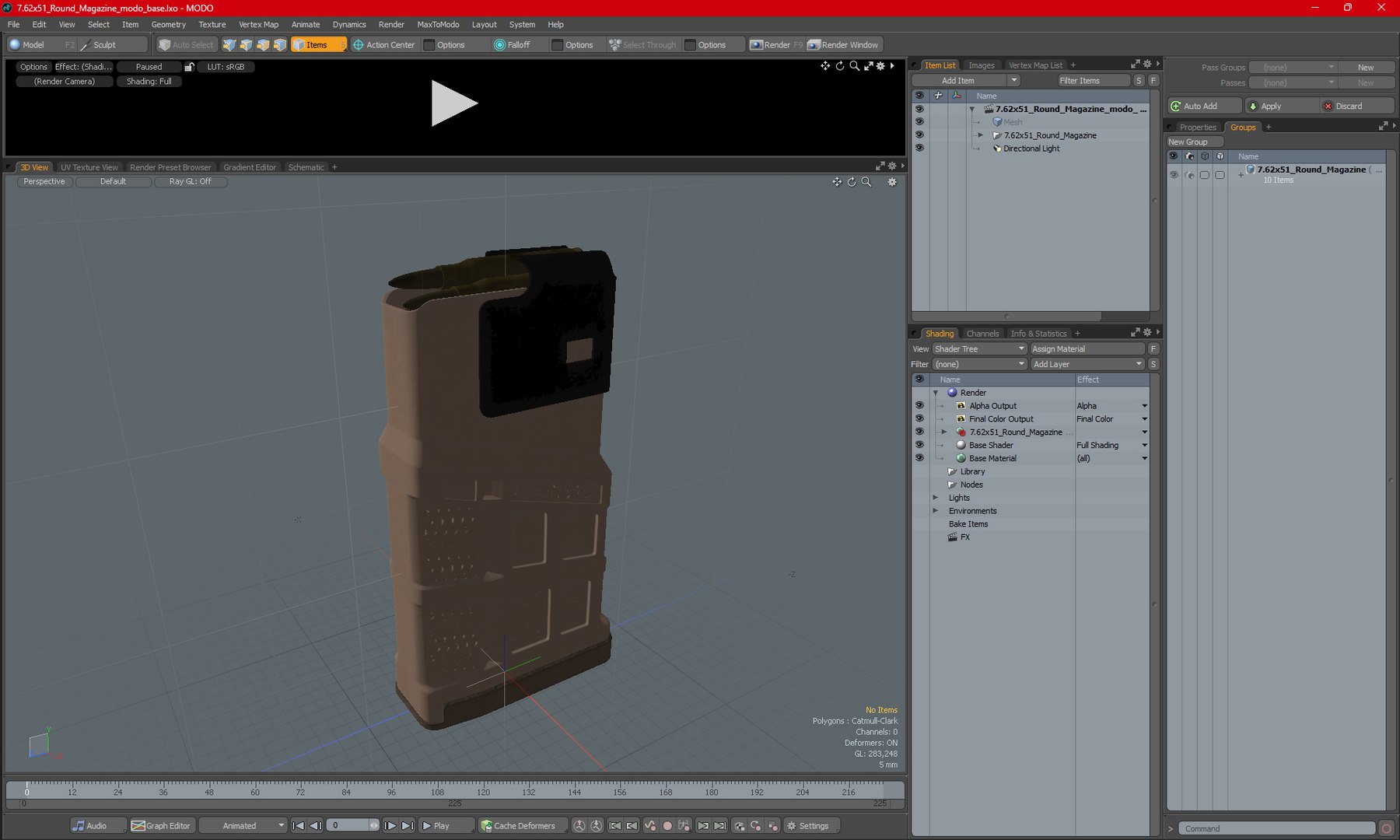Expand 7.62x51_Round_Magazine in Item List
Screen dimensions: 1400x840
click(x=981, y=135)
